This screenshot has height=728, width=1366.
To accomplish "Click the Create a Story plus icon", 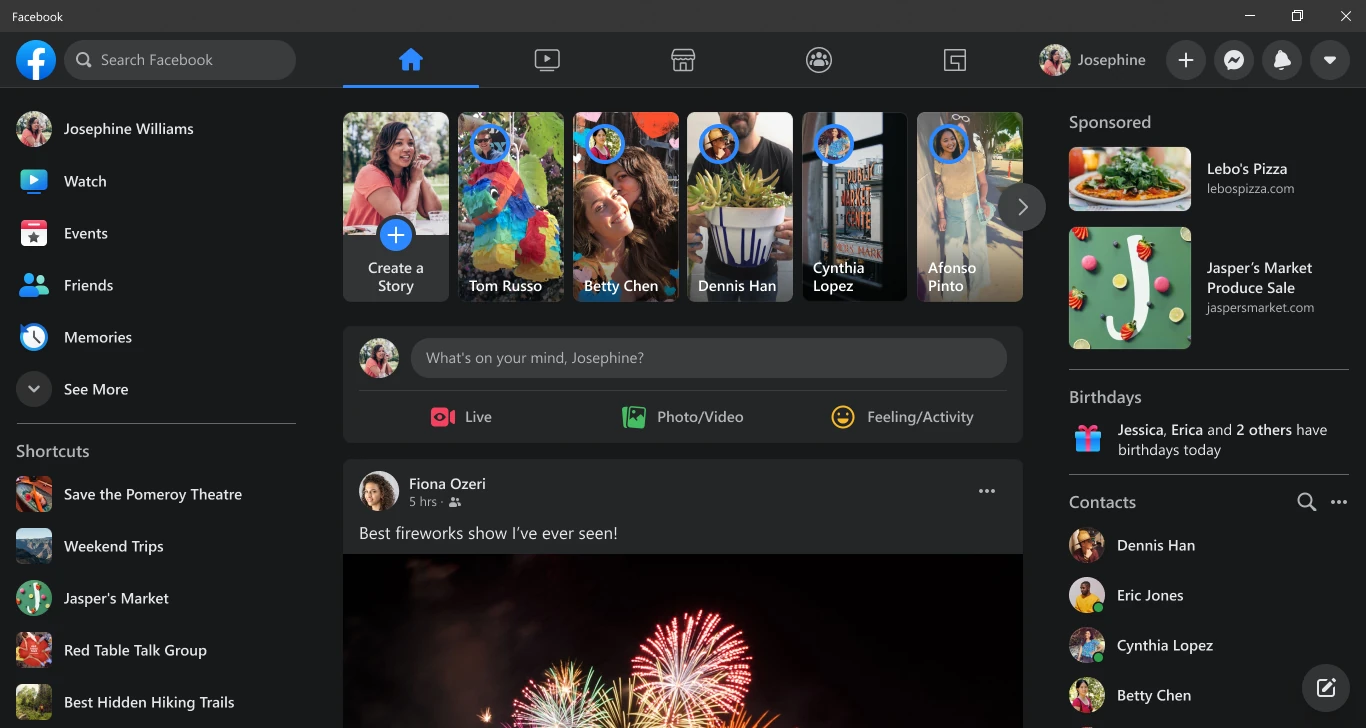I will pos(396,235).
